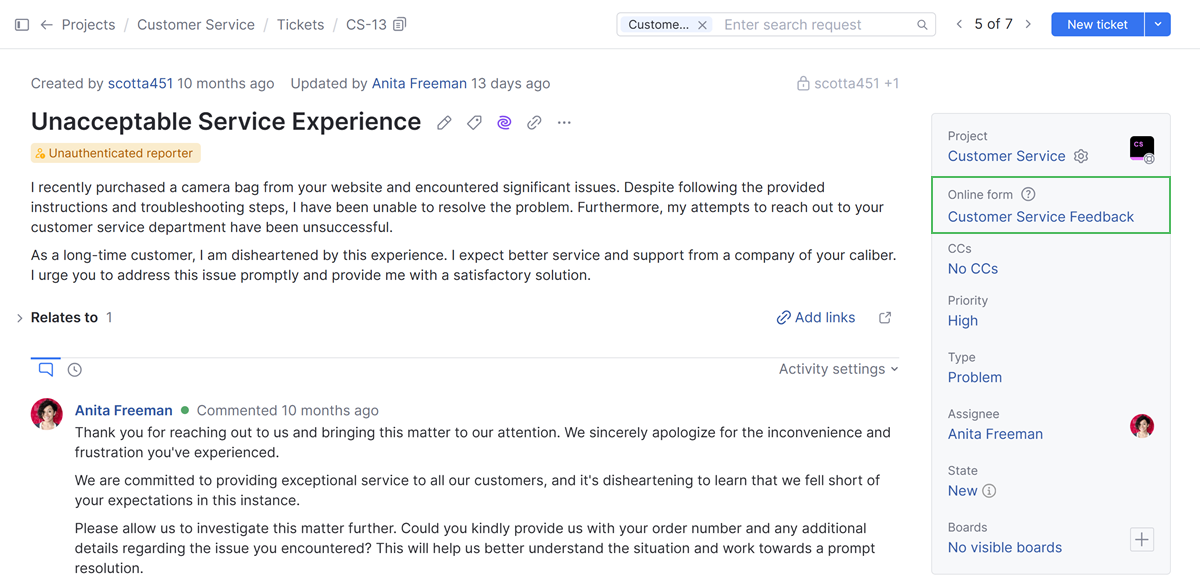1200x585 pixels.
Task: Open reporter scotta451's profile link
Action: click(140, 83)
